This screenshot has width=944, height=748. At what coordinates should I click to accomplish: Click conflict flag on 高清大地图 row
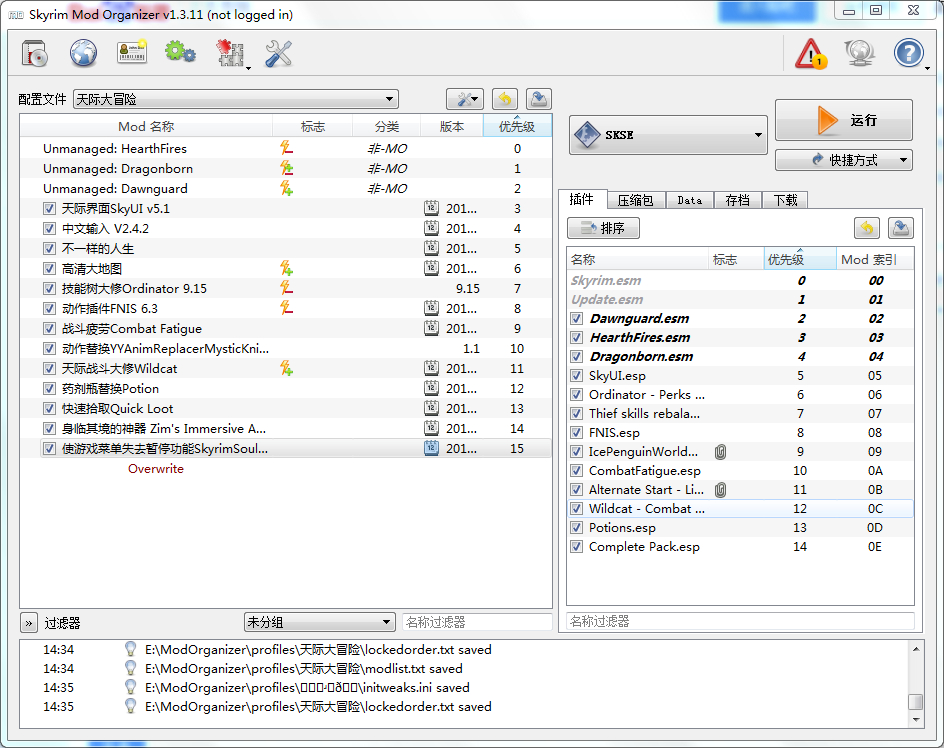pyautogui.click(x=287, y=268)
